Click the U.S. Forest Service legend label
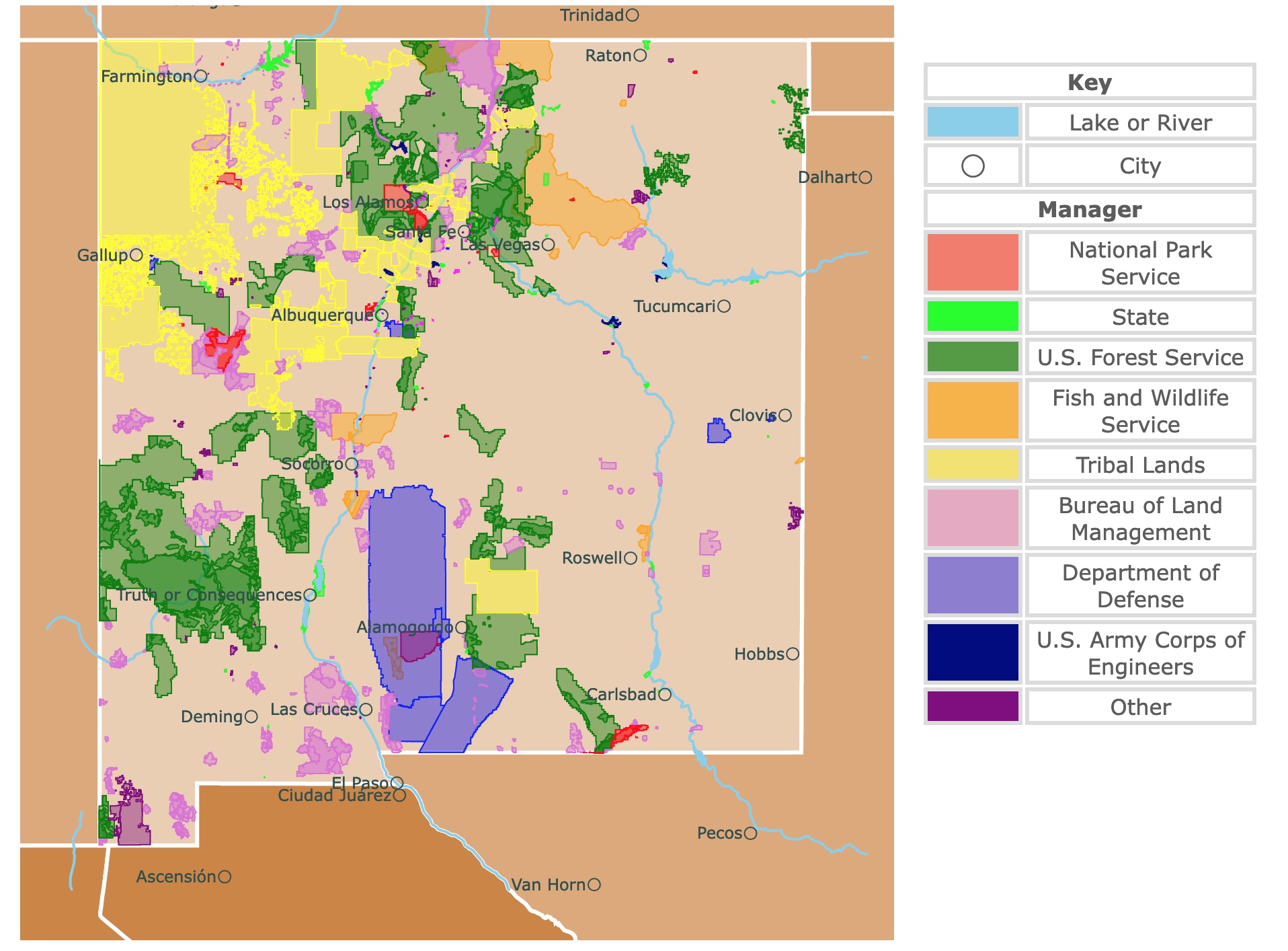This screenshot has width=1288, height=951. pyautogui.click(x=1139, y=357)
